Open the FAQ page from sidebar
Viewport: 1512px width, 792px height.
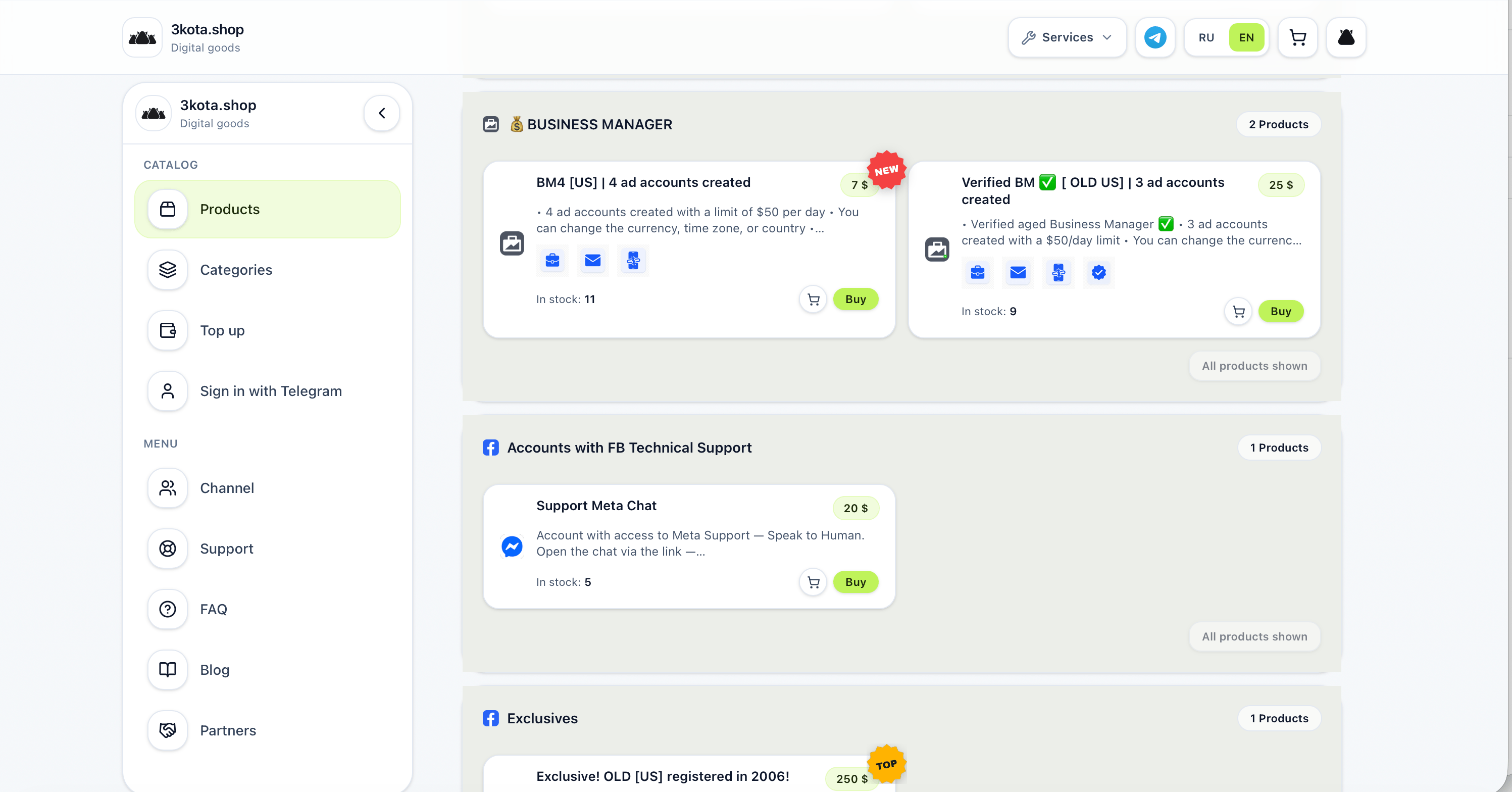pos(267,610)
